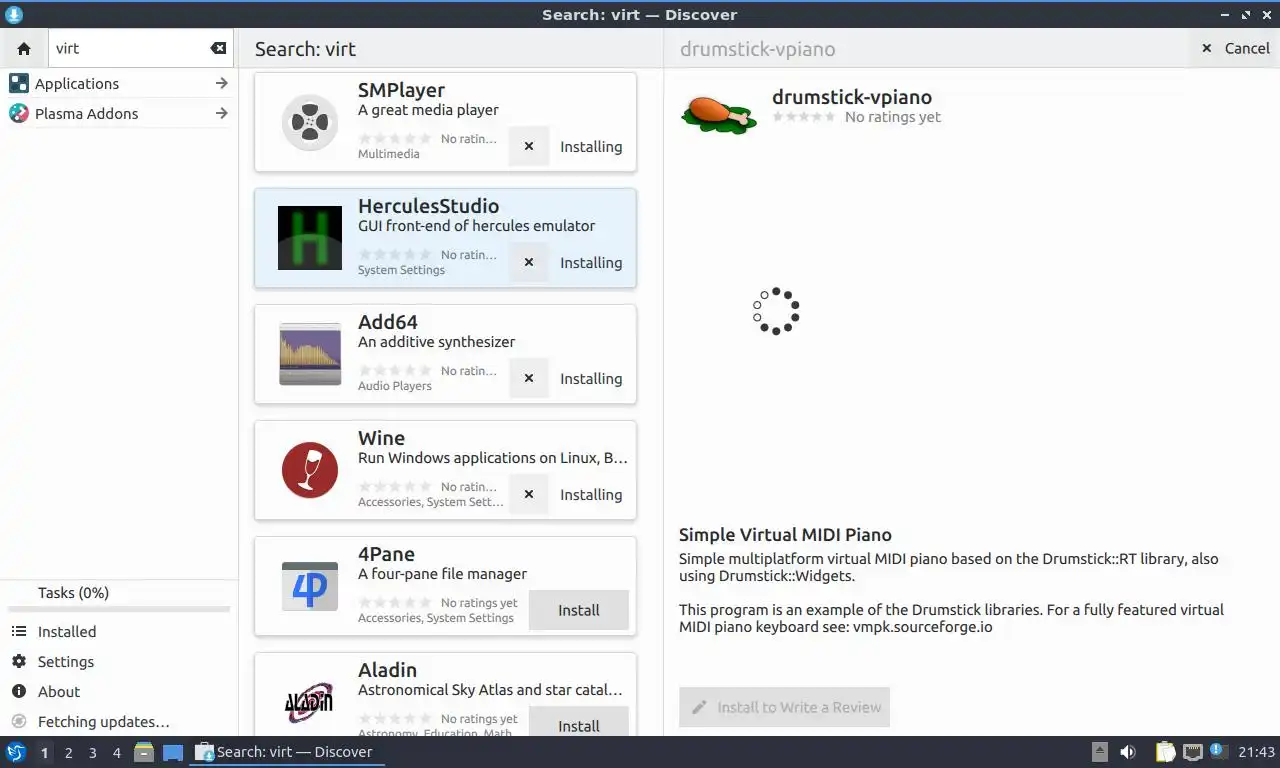Click the Wine title text
The height and width of the screenshot is (768, 1280).
pyautogui.click(x=381, y=438)
